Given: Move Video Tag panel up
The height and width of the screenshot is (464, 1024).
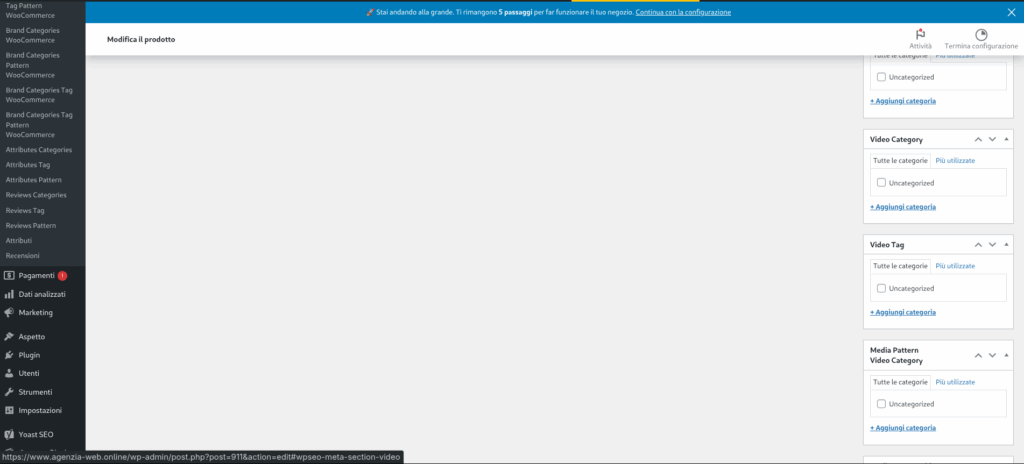Looking at the screenshot, I should point(978,244).
